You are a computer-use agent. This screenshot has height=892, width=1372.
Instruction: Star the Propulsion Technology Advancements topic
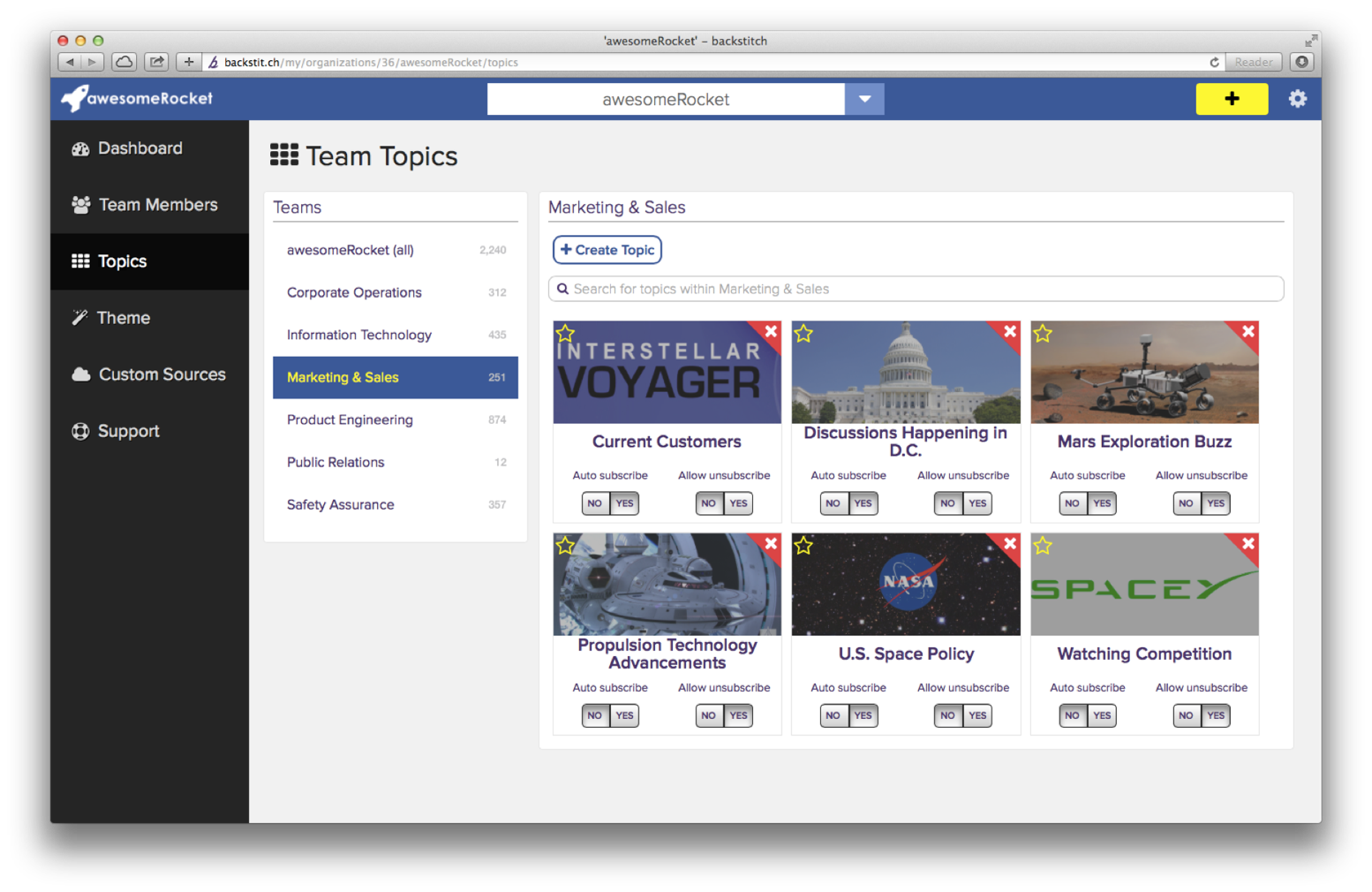pyautogui.click(x=566, y=546)
